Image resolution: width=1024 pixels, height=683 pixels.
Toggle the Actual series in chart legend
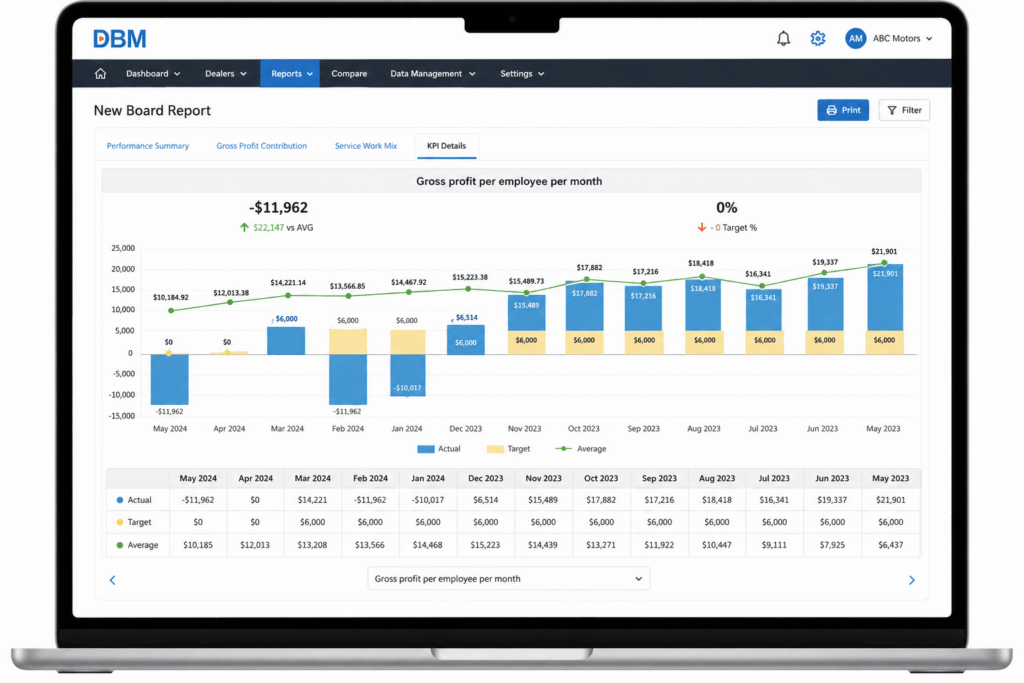tap(439, 449)
